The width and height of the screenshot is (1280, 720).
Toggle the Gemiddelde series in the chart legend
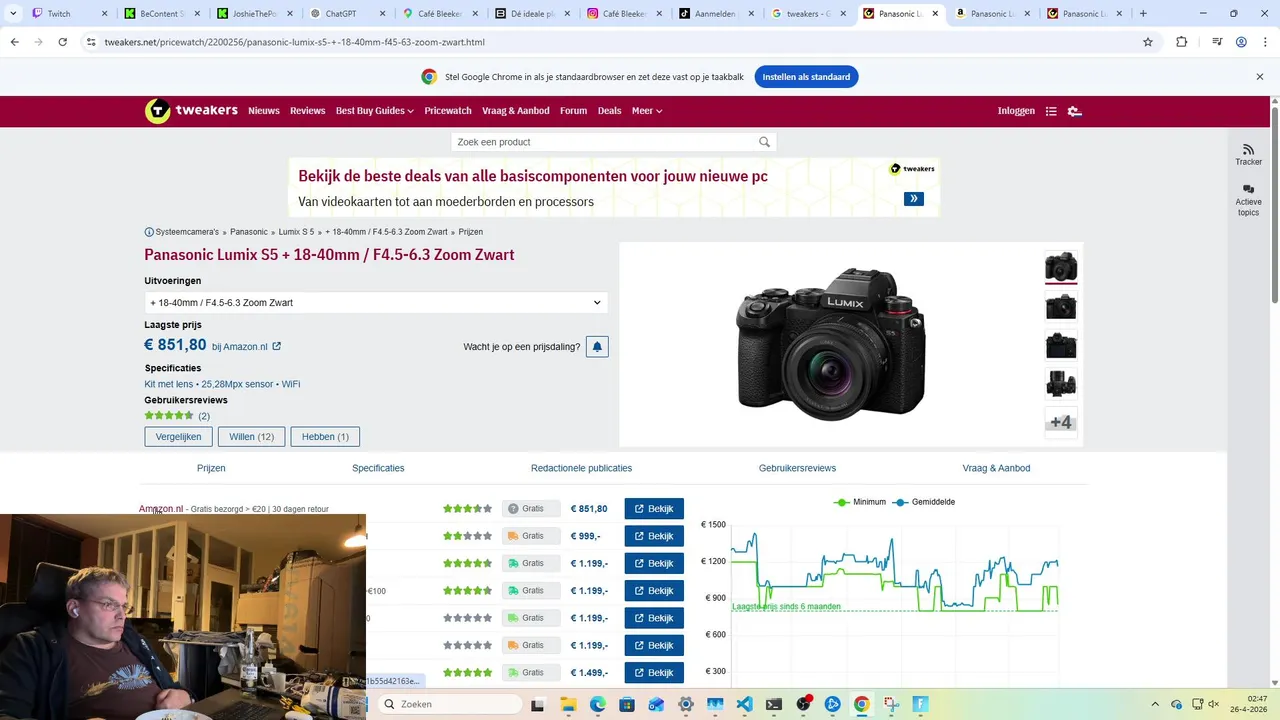[x=923, y=502]
